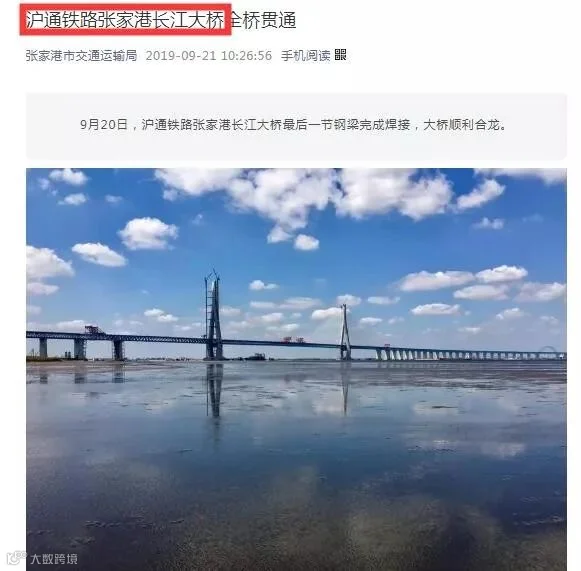Click the timestamp 2019-09-21 10:26:56
Screen dimensions: 581x571
pos(209,56)
